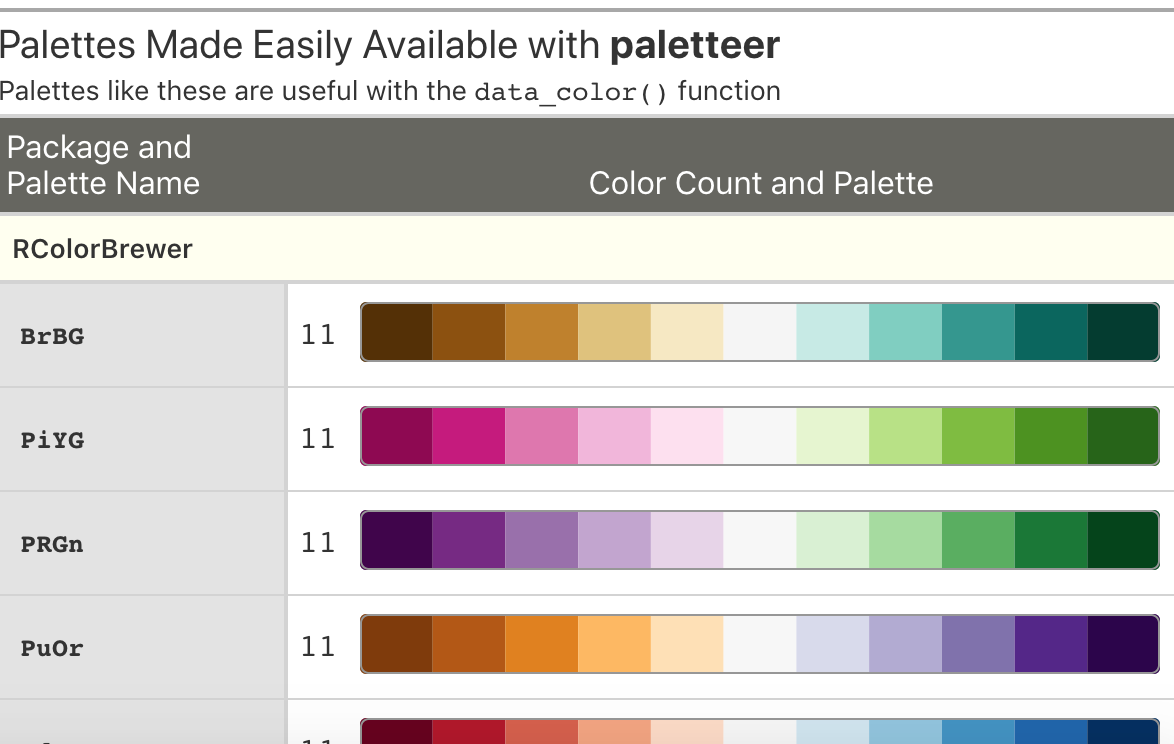Pick the darkest purple first swatch in PRGn
This screenshot has height=744, width=1174.
point(397,541)
